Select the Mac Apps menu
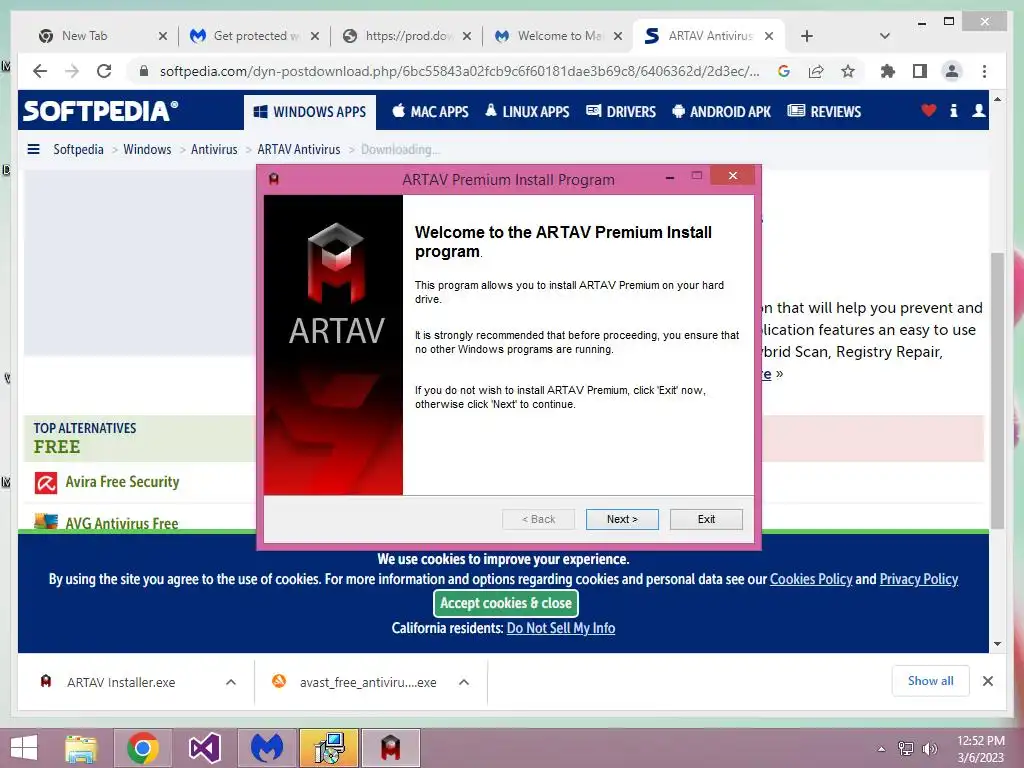 click(430, 112)
